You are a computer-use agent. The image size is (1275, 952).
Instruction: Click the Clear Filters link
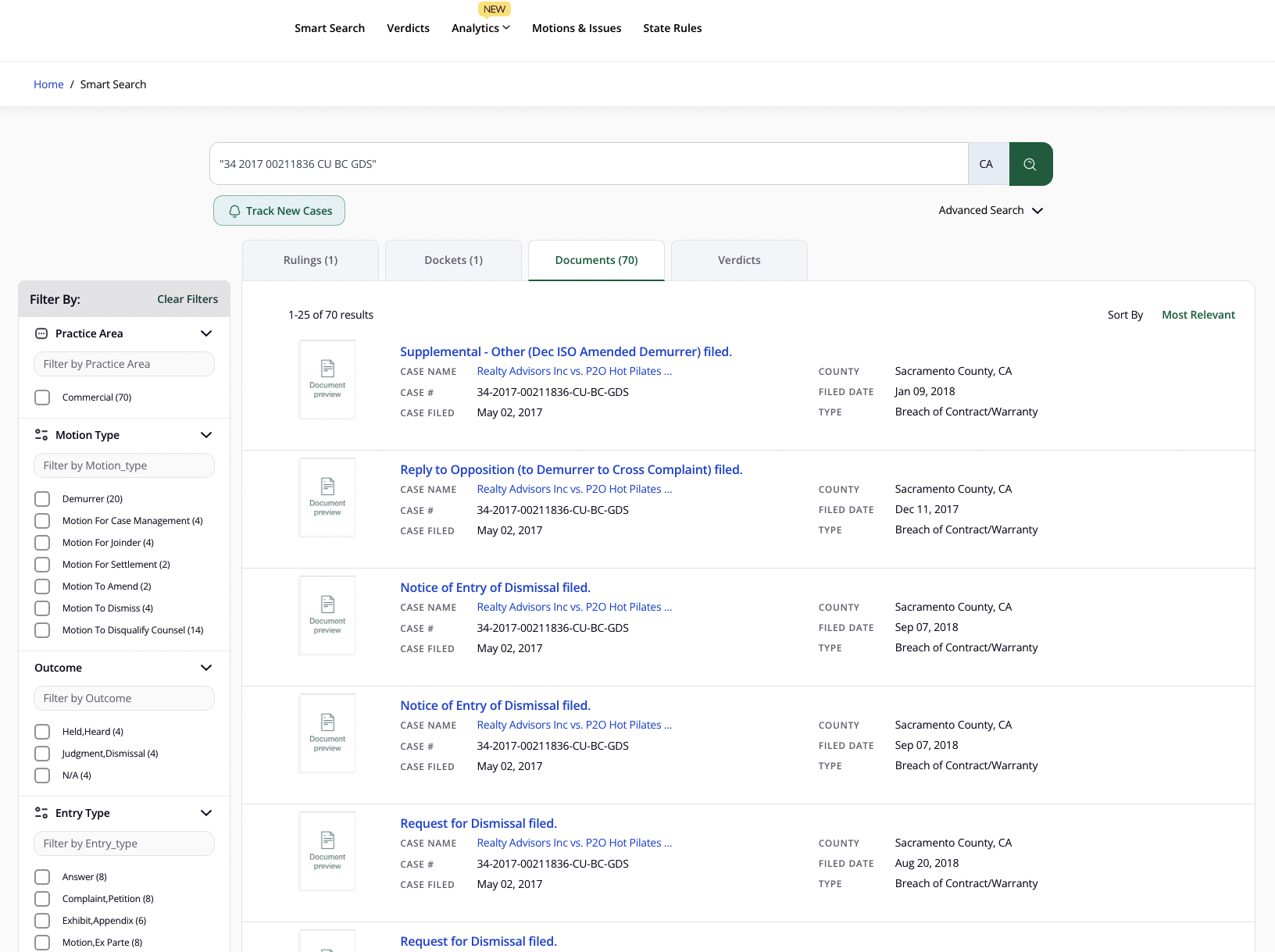187,299
